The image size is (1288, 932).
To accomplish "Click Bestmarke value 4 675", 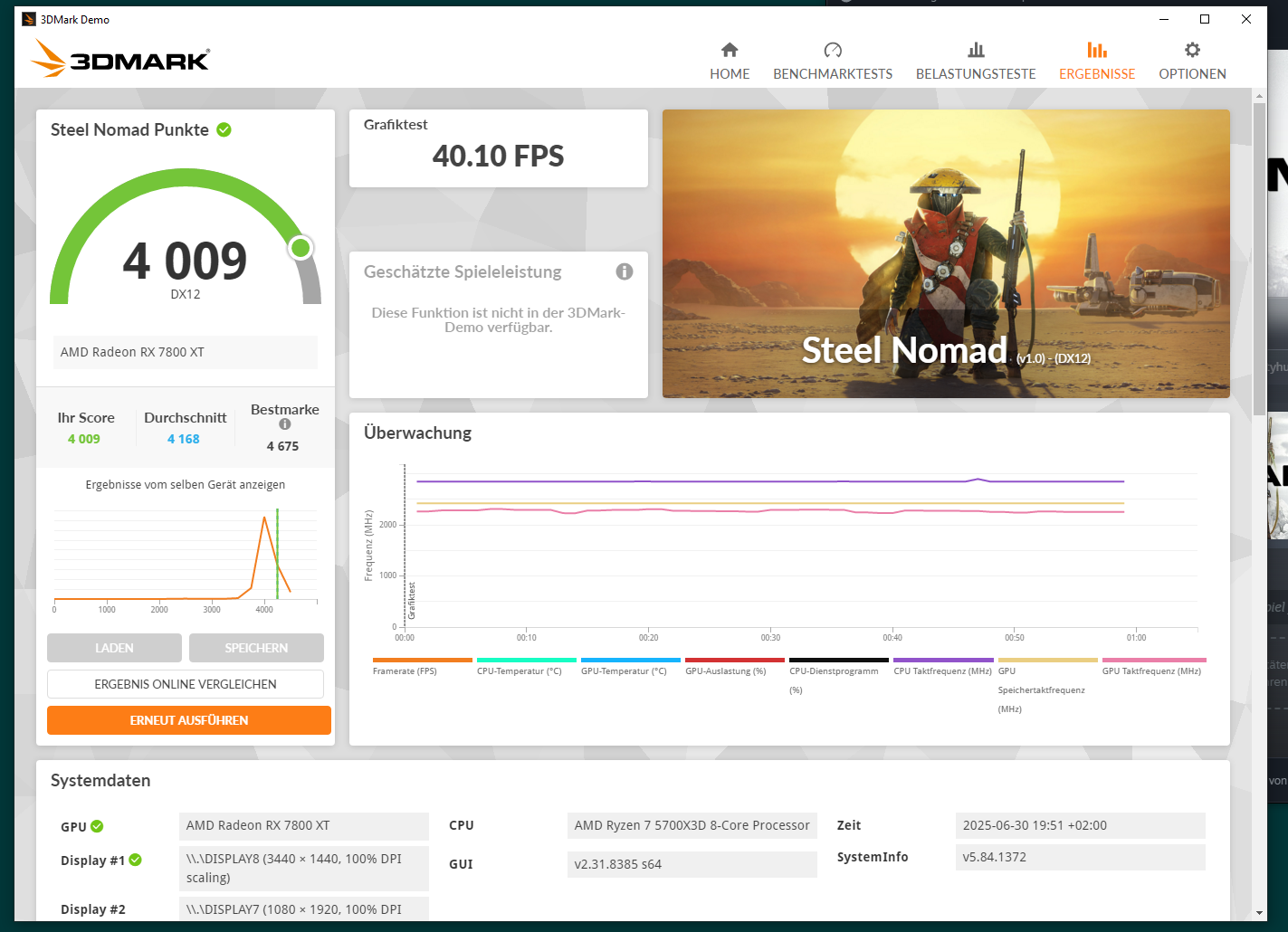I will pyautogui.click(x=282, y=446).
